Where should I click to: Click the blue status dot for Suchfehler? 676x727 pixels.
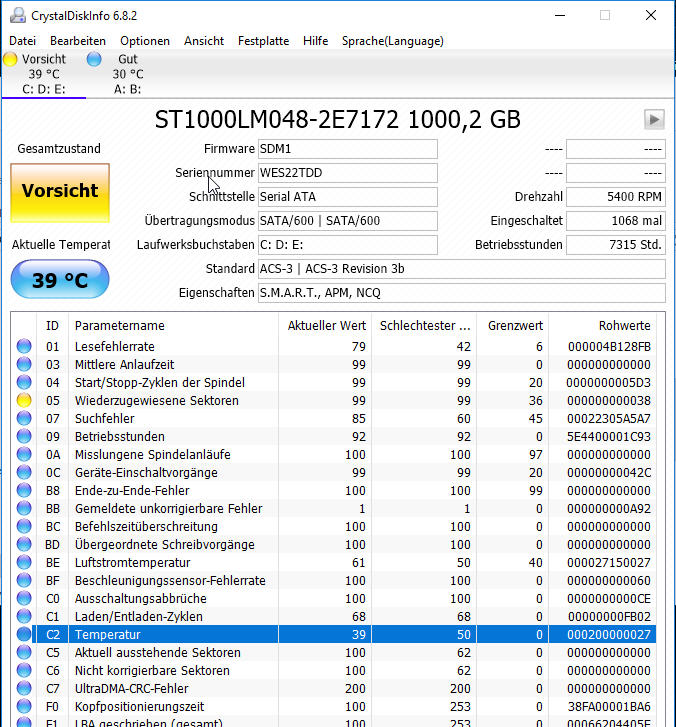click(24, 418)
